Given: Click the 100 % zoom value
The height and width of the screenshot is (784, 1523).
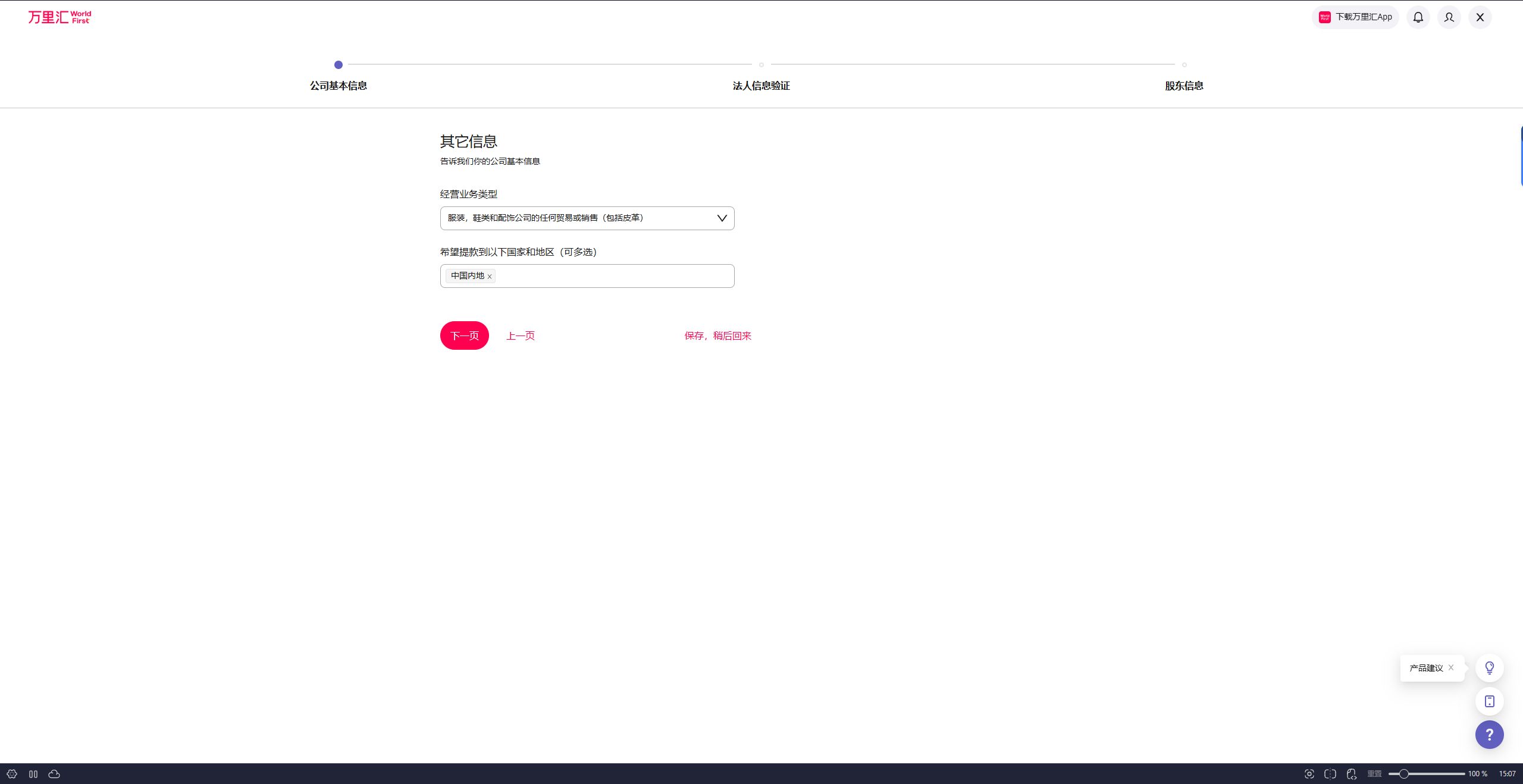Looking at the screenshot, I should 1478,774.
